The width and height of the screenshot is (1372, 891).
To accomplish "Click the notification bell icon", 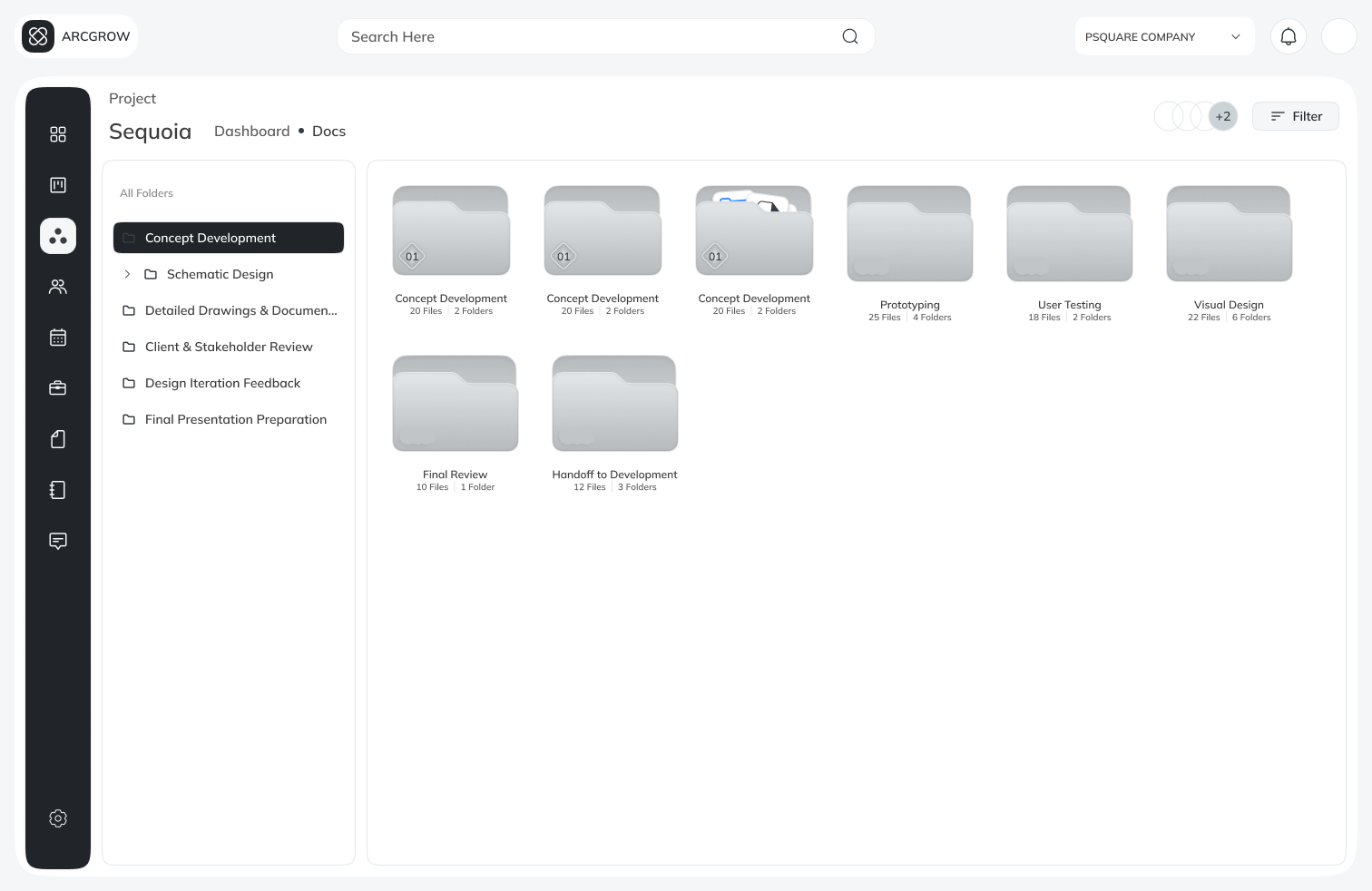I will [1288, 36].
